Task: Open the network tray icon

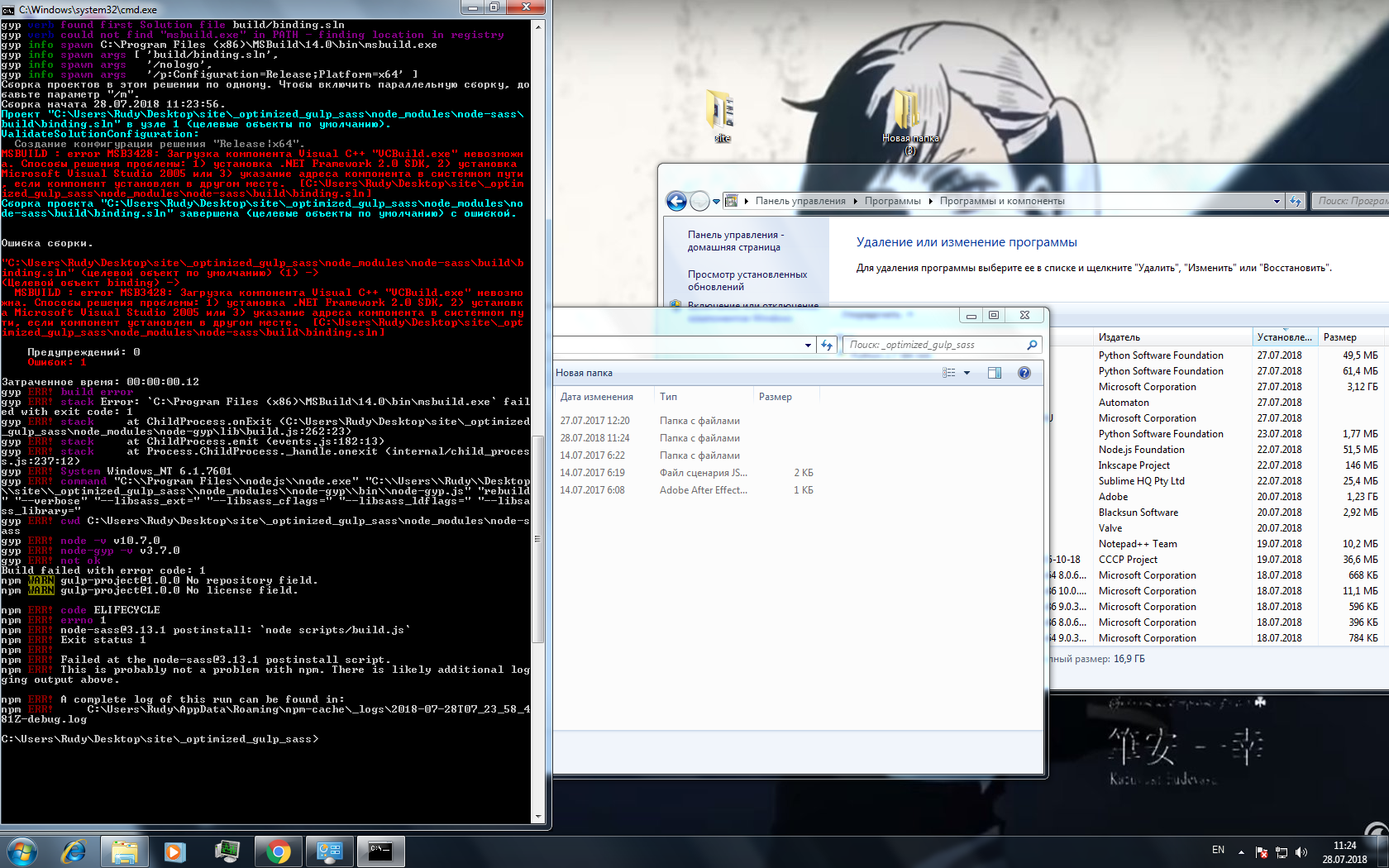Action: tap(1282, 852)
